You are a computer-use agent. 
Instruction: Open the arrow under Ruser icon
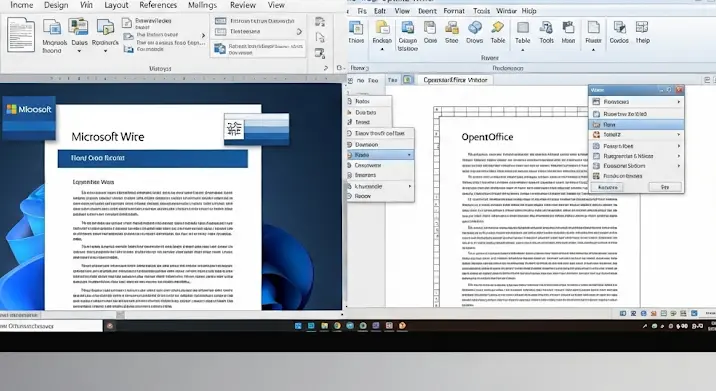click(x=594, y=49)
